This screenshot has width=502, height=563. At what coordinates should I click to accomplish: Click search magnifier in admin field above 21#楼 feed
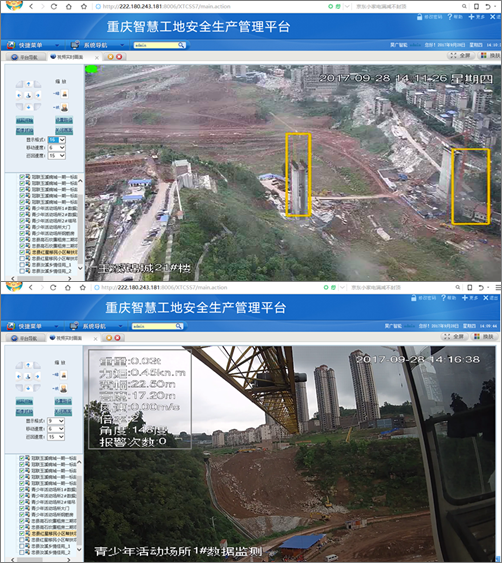pyautogui.click(x=181, y=45)
